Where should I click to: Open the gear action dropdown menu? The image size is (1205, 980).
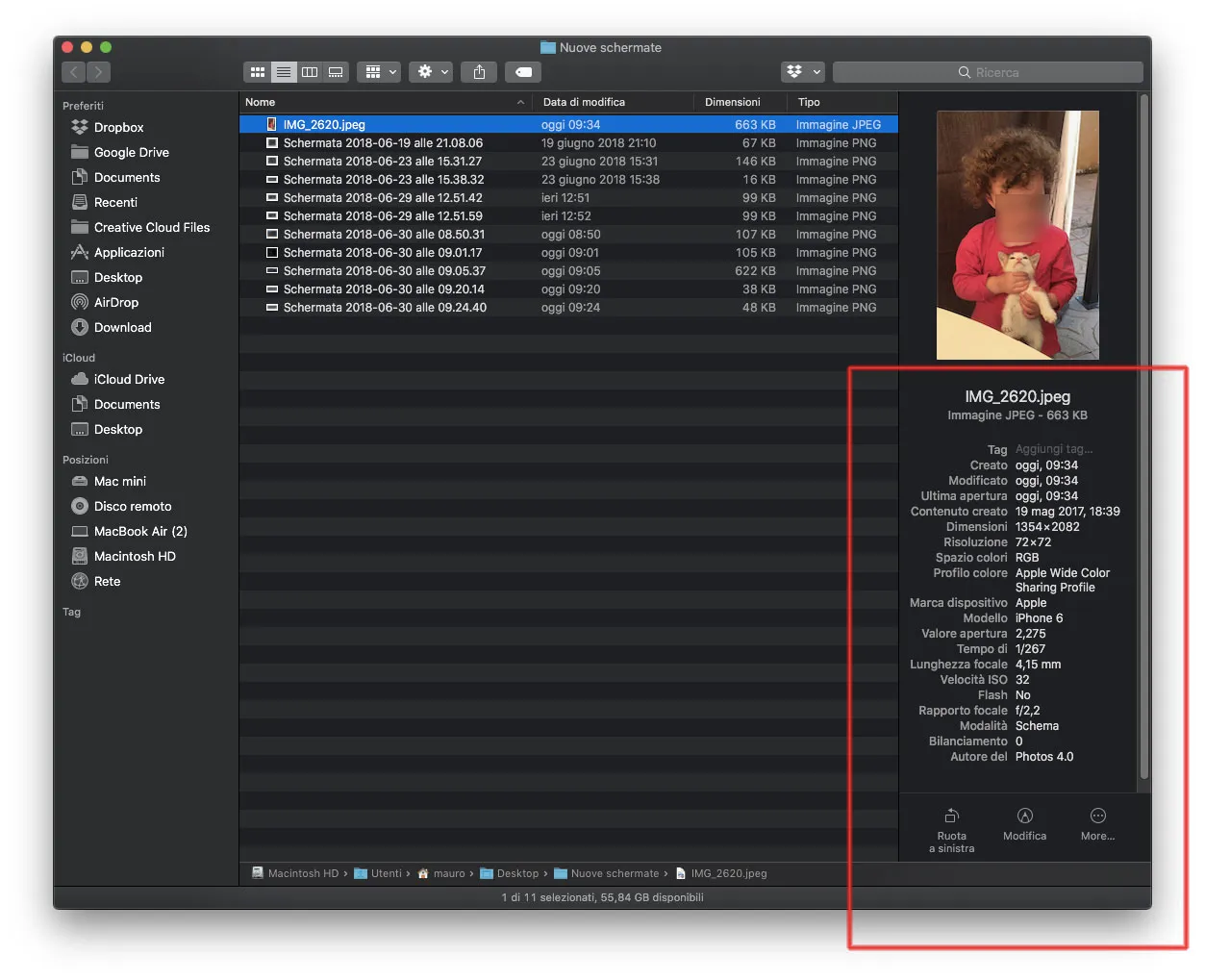point(430,72)
